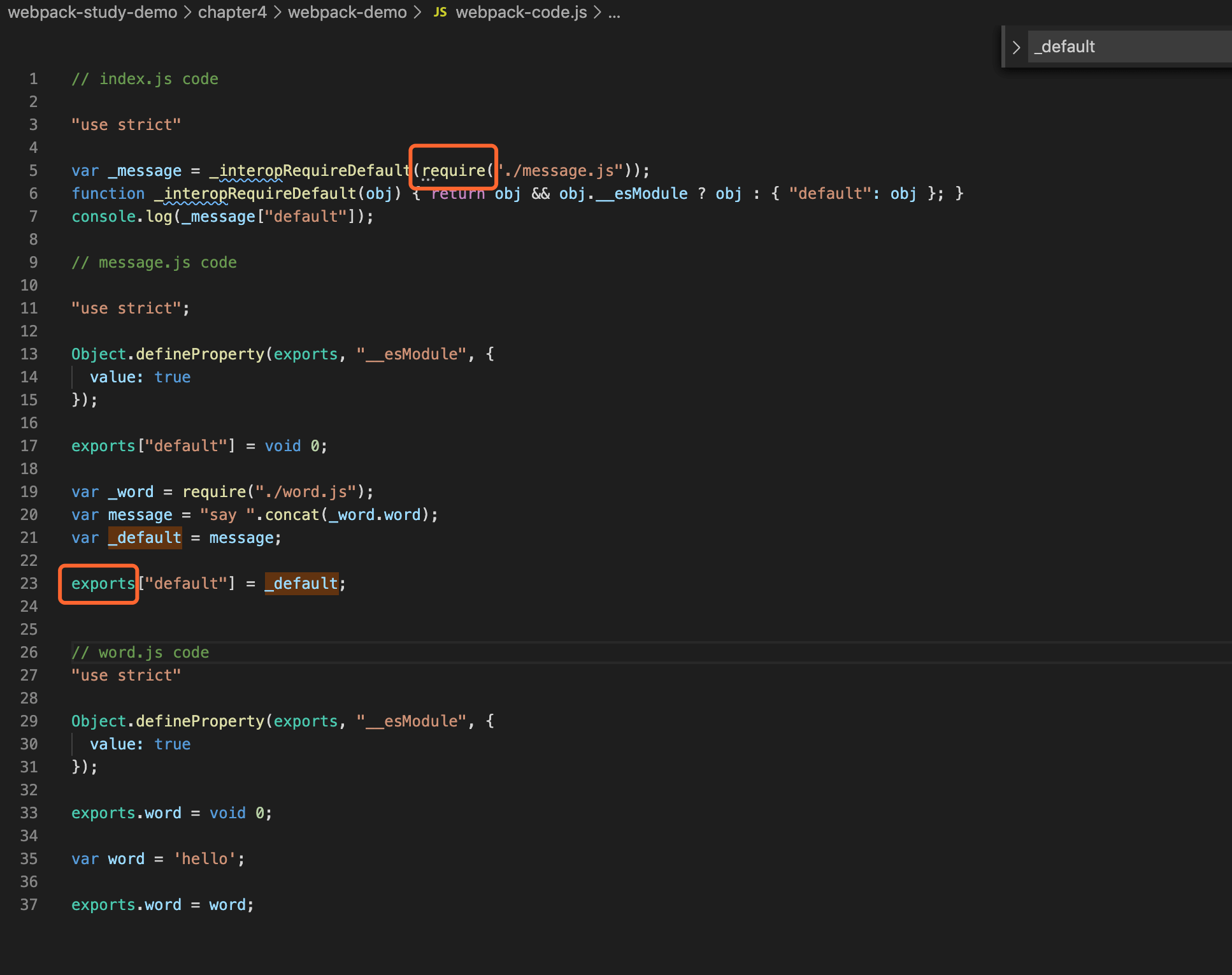Viewport: 1232px width, 975px height.
Task: Expand the Toggle Replace chevron in find widget
Action: [x=1017, y=47]
